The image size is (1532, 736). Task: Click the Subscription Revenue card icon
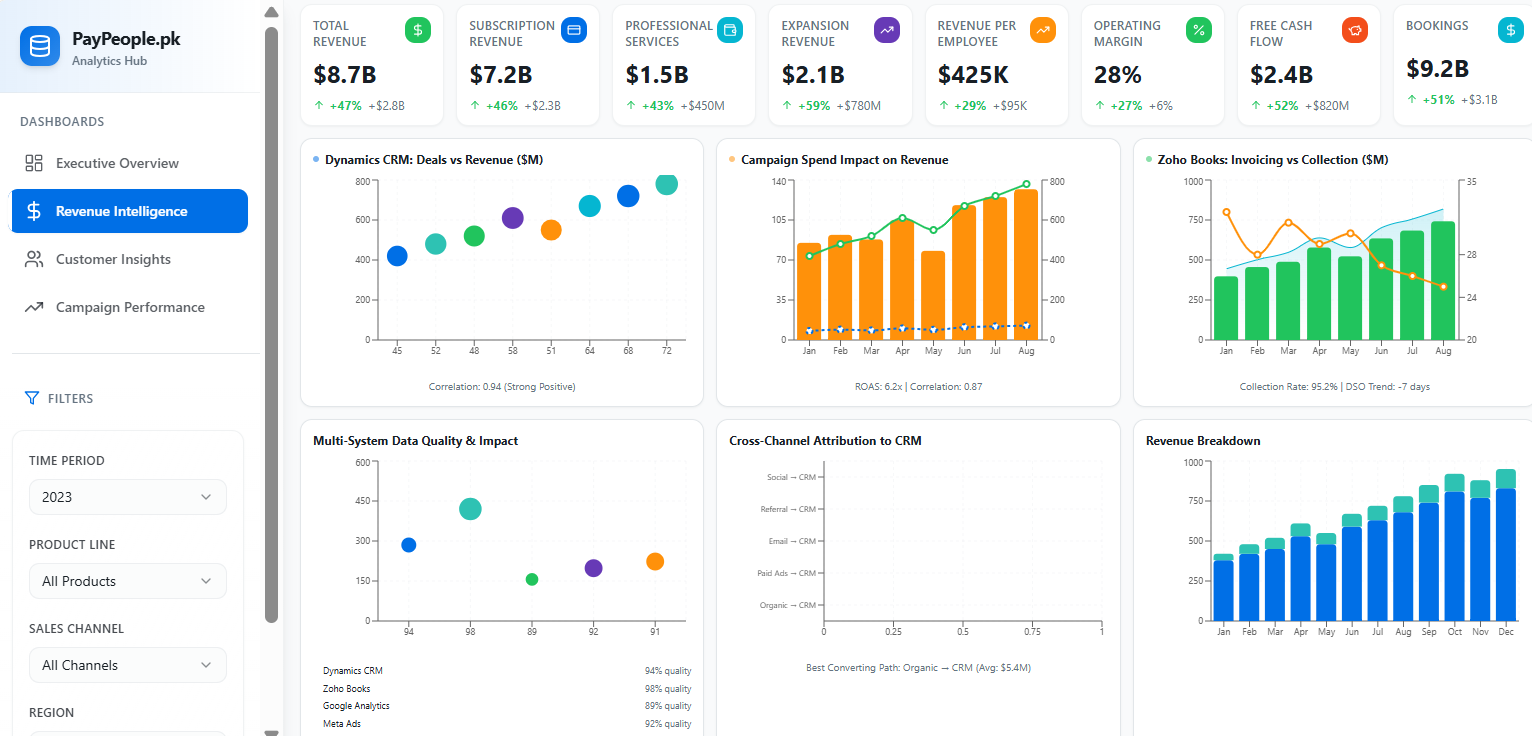pos(574,30)
